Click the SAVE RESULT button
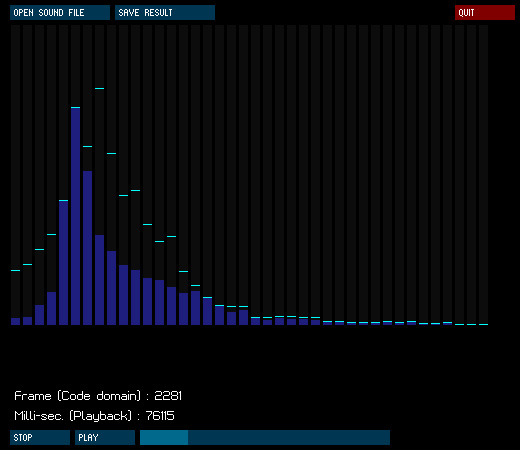Image resolution: width=520 pixels, height=450 pixels. (165, 13)
